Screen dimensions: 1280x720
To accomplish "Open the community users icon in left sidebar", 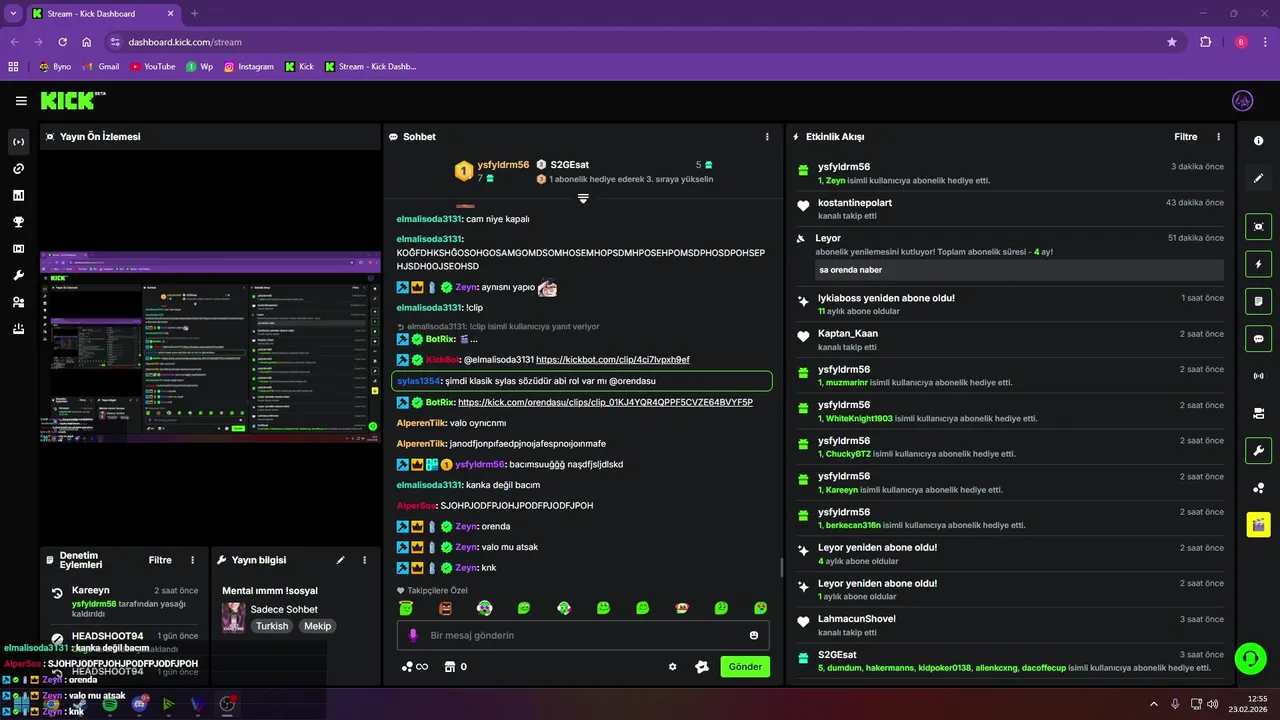I will (x=18, y=302).
